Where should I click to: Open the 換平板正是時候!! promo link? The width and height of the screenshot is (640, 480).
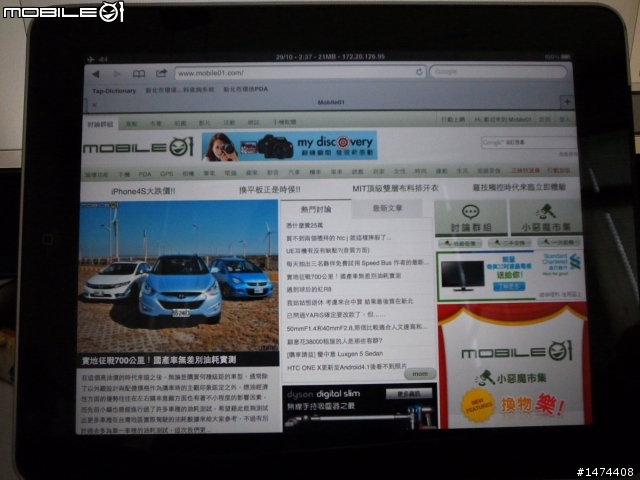click(x=270, y=190)
